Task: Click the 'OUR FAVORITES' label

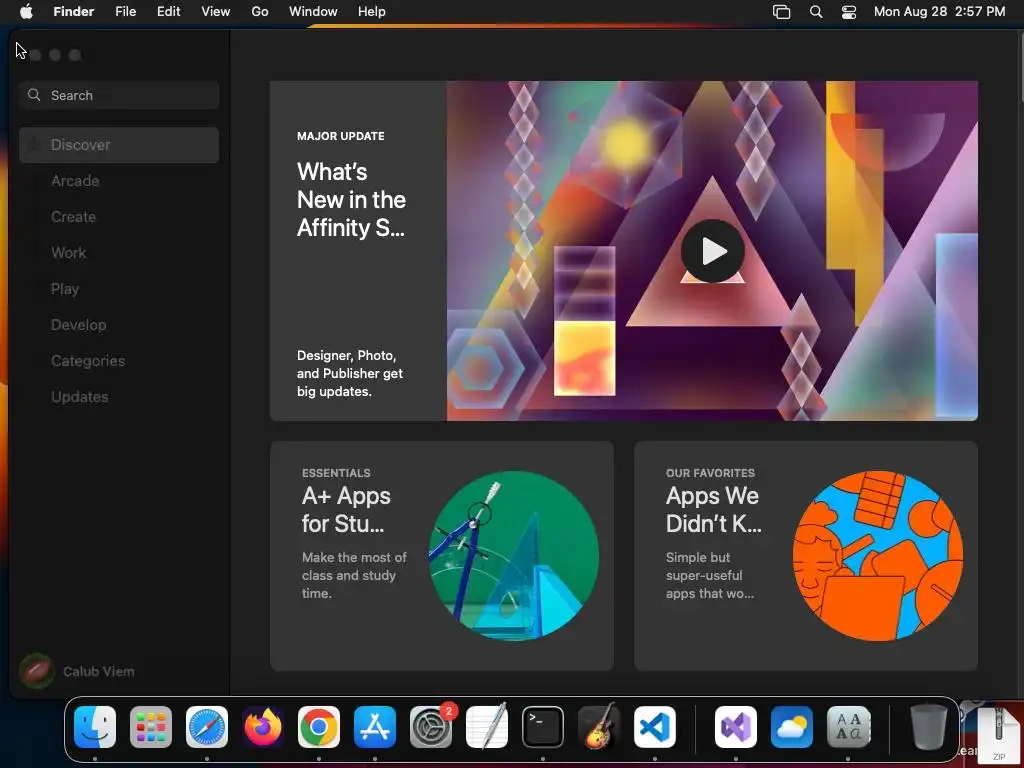Action: (710, 473)
